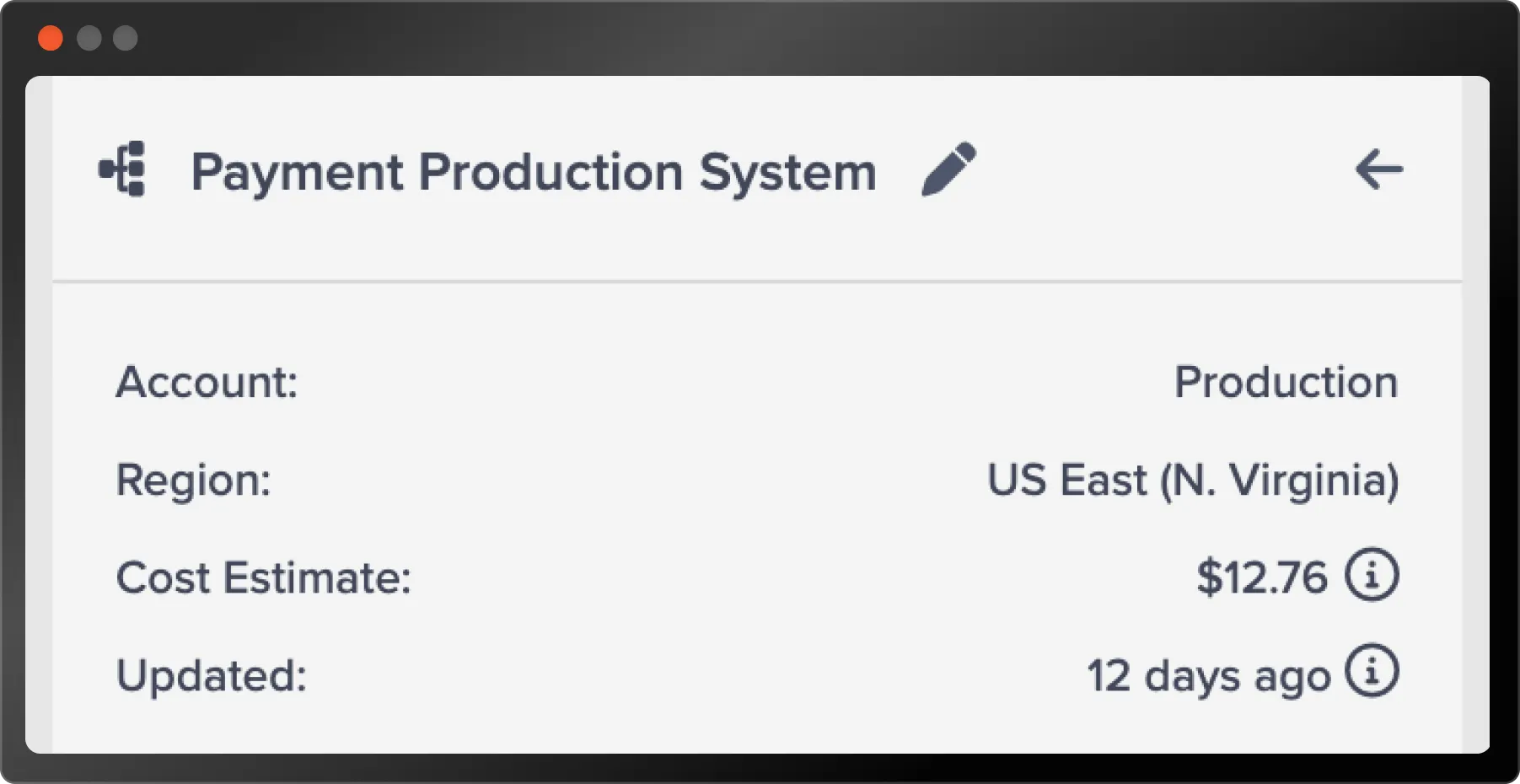Click the pencil edit icon beside the title
This screenshot has width=1520, height=784.
[948, 169]
